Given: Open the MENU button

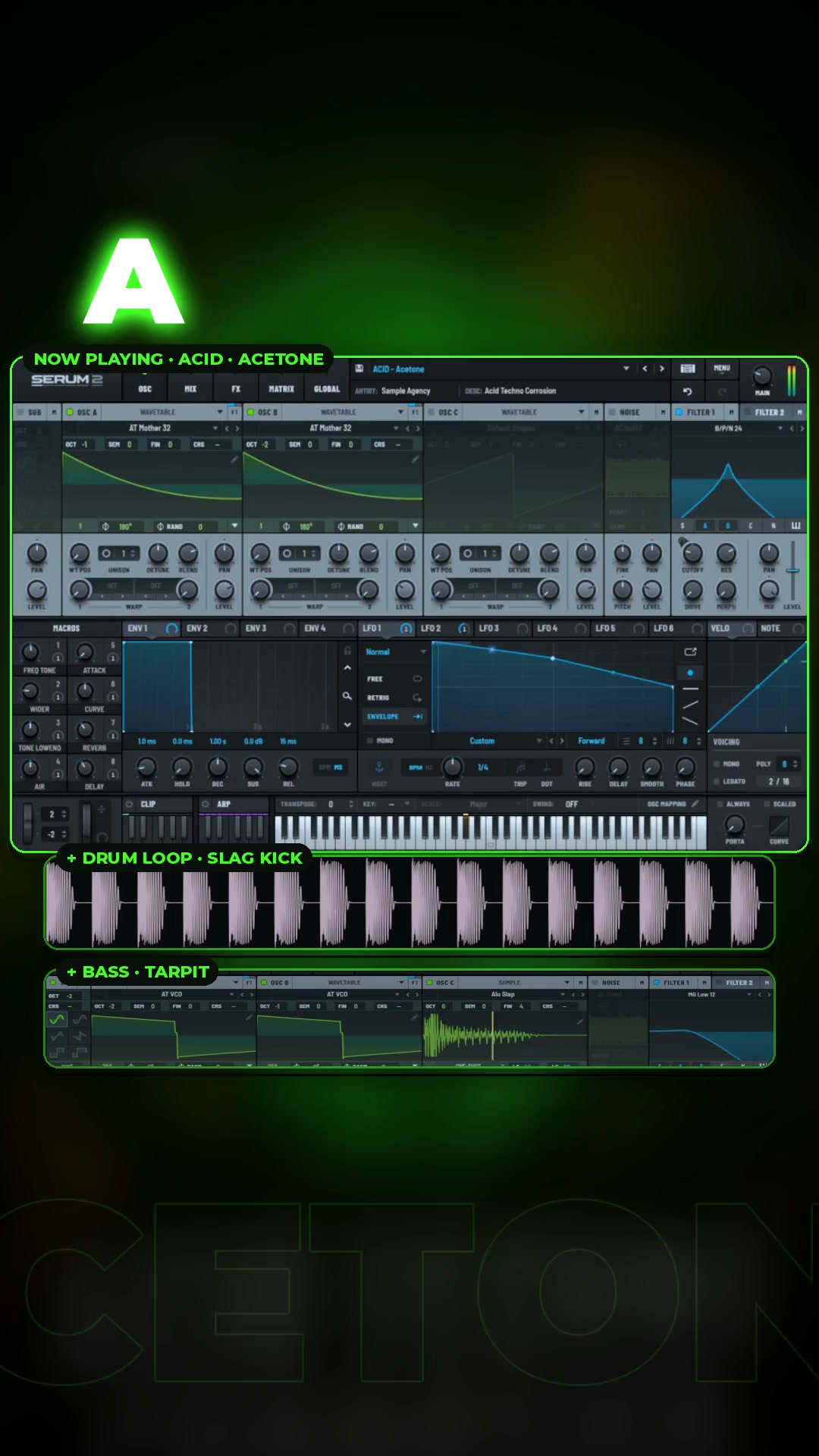Looking at the screenshot, I should point(722,369).
